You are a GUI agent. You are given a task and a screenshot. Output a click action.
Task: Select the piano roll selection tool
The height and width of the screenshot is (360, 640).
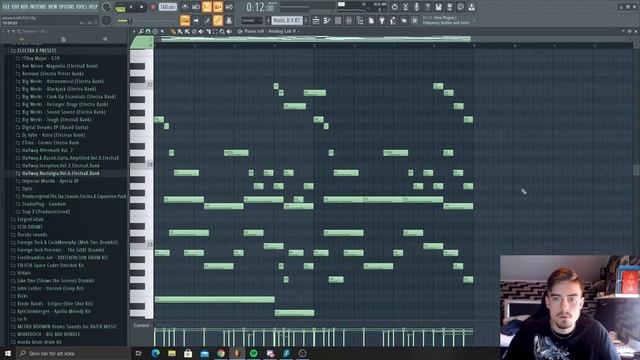coord(216,31)
